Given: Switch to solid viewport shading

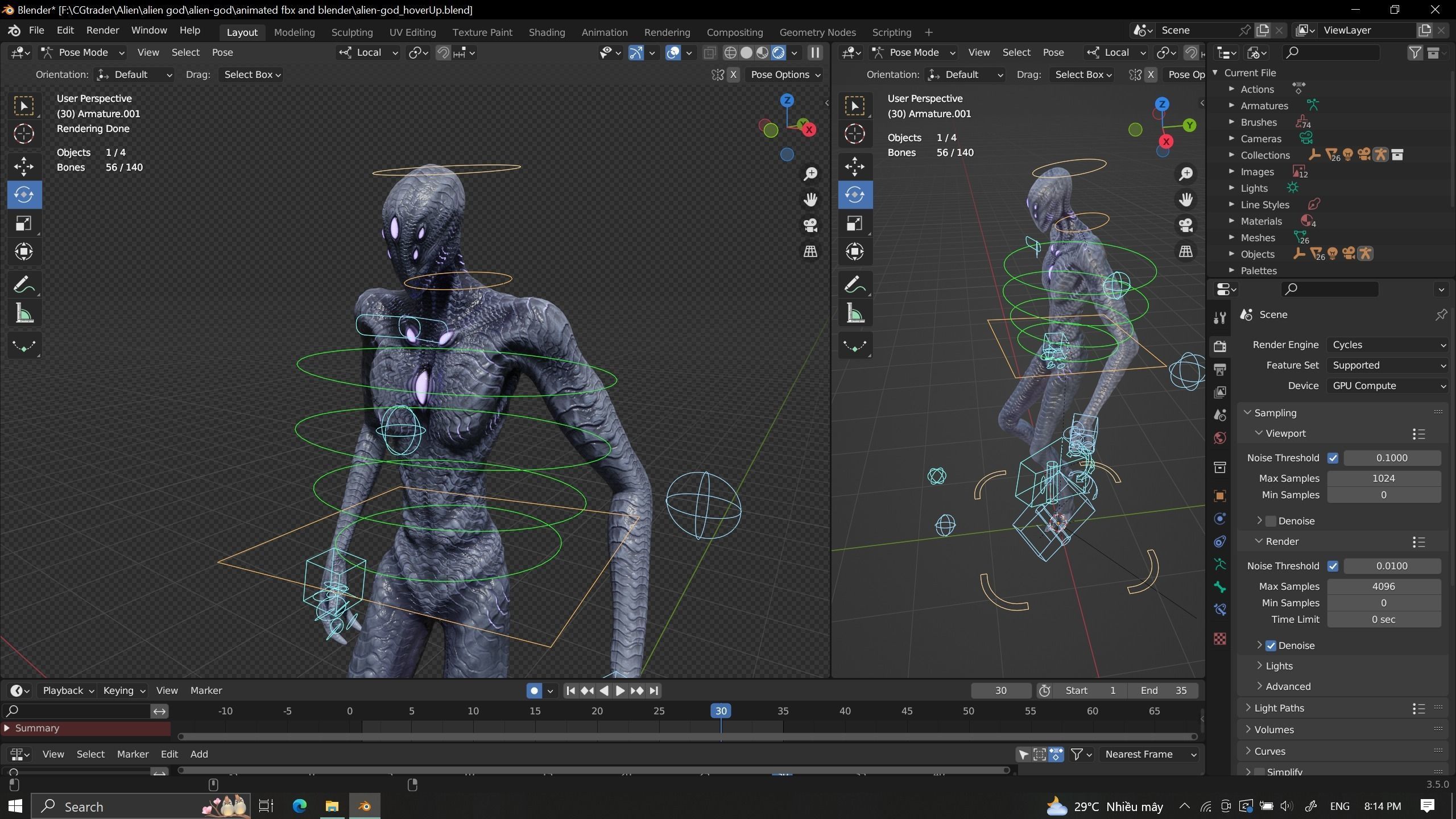Looking at the screenshot, I should point(746,53).
